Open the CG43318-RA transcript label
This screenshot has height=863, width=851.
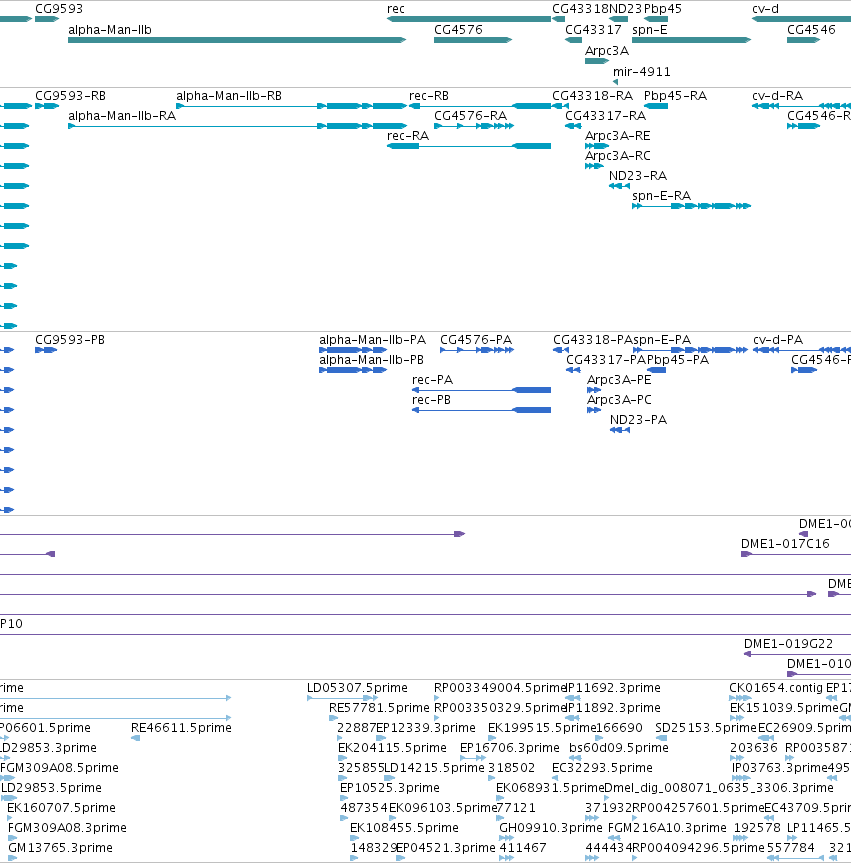coord(592,96)
